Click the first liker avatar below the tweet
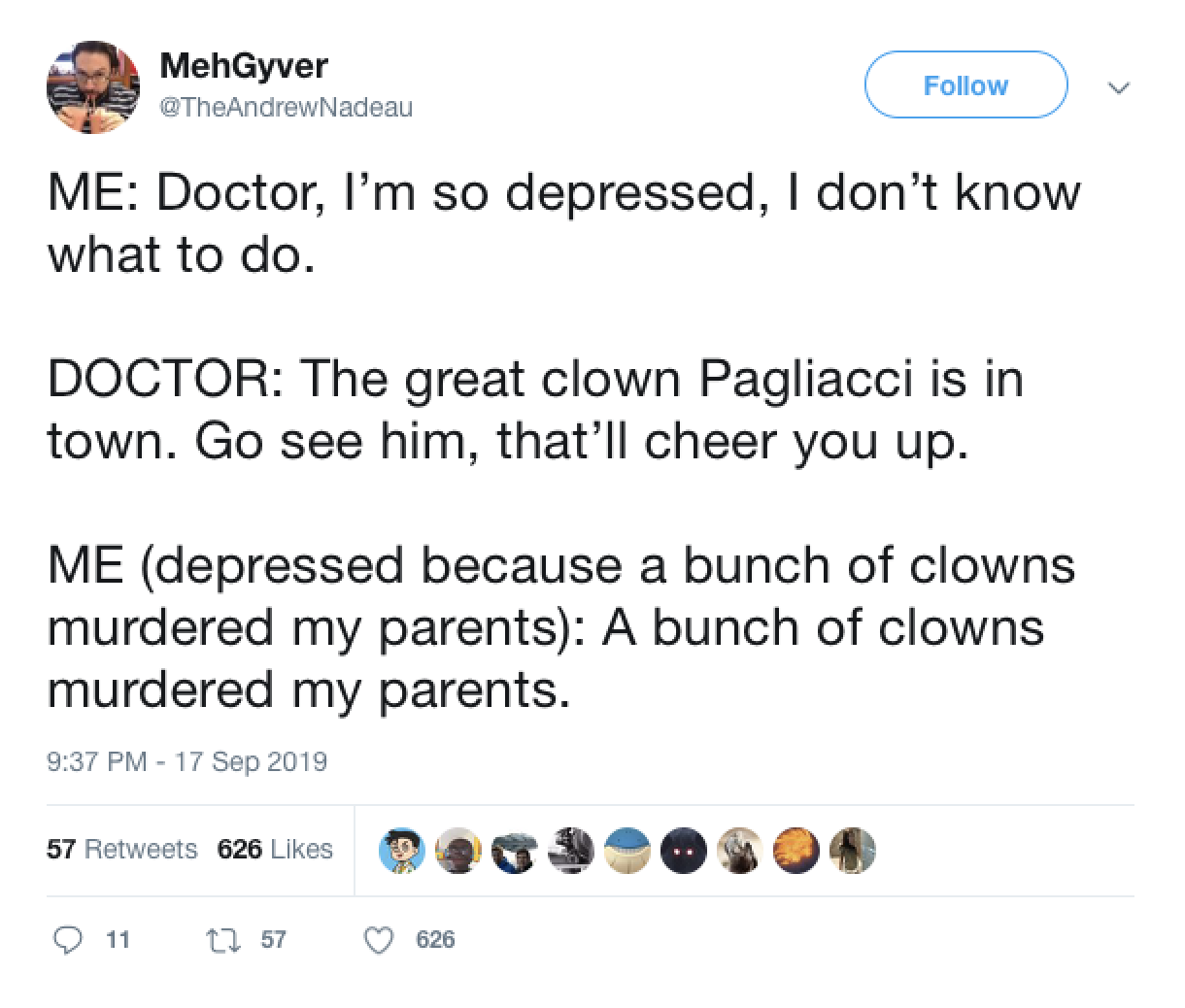This screenshot has width=1185, height=1008. click(403, 851)
